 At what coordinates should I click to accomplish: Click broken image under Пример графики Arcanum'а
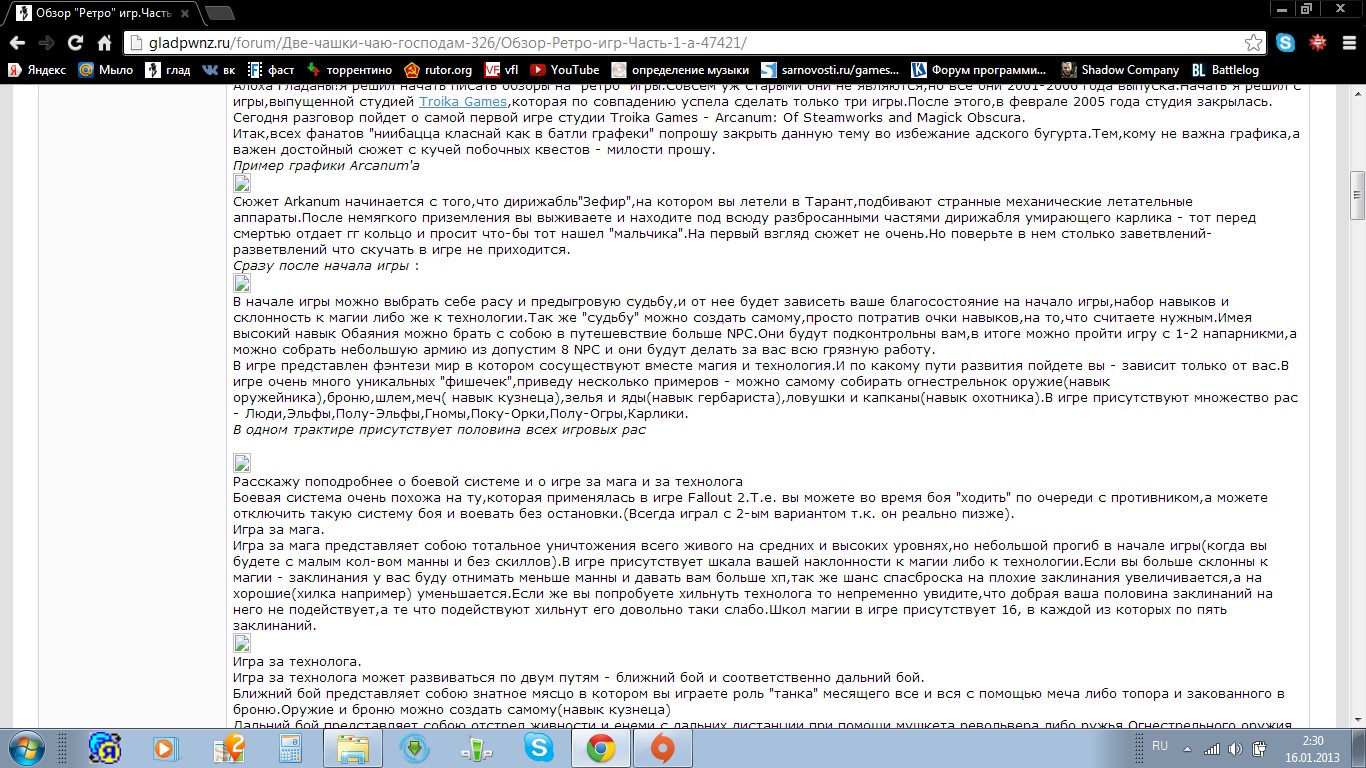pyautogui.click(x=242, y=183)
